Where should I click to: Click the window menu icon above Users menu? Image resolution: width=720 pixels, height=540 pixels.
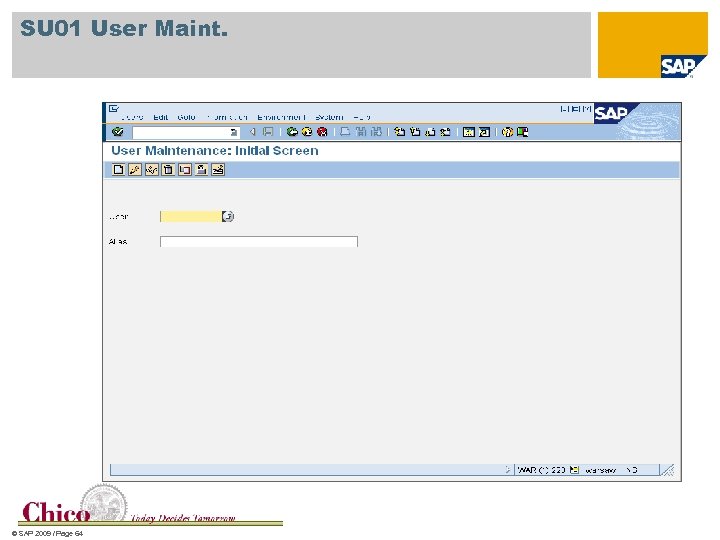tap(113, 108)
